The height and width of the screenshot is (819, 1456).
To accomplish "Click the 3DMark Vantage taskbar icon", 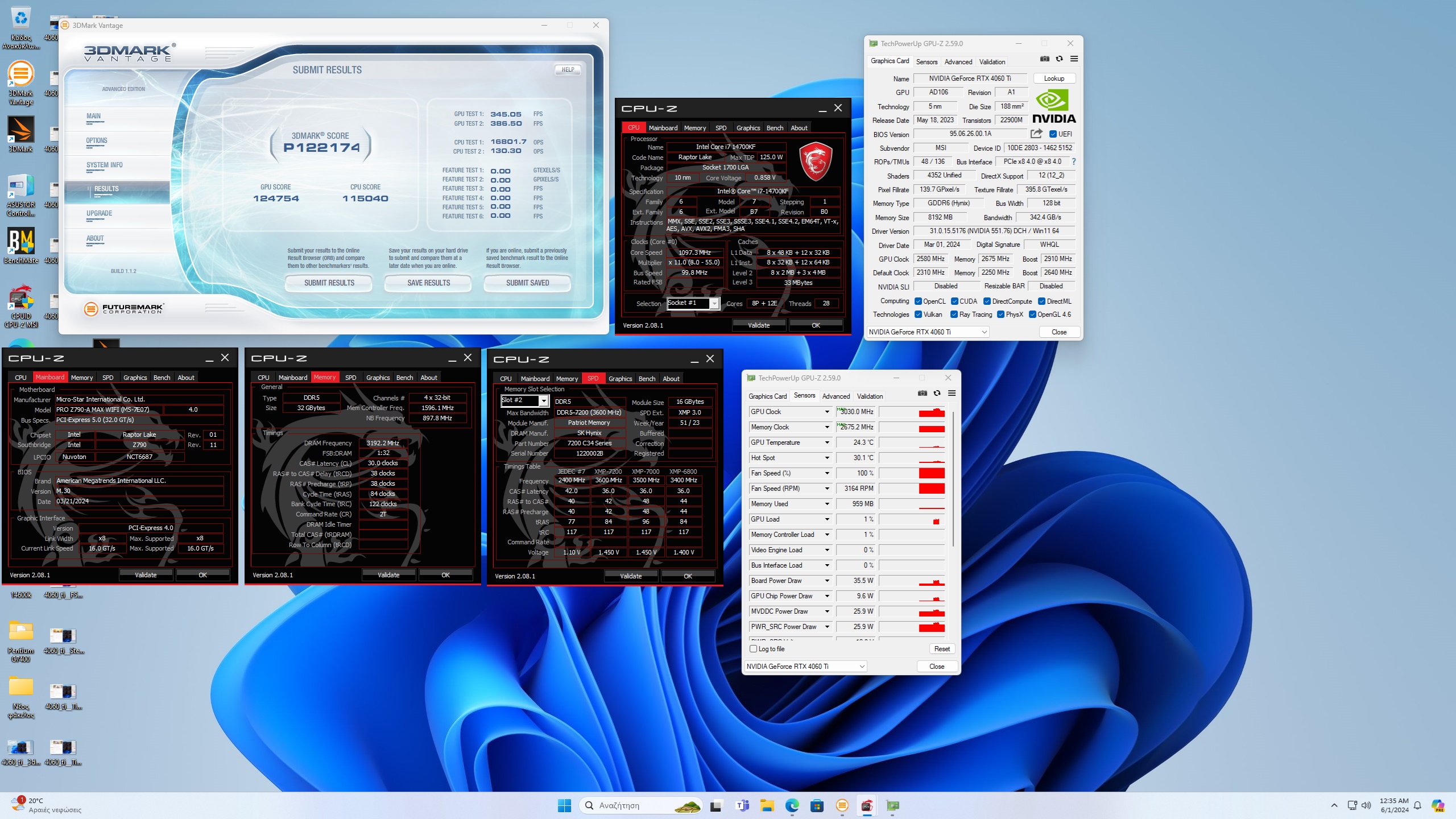I will pos(842,805).
